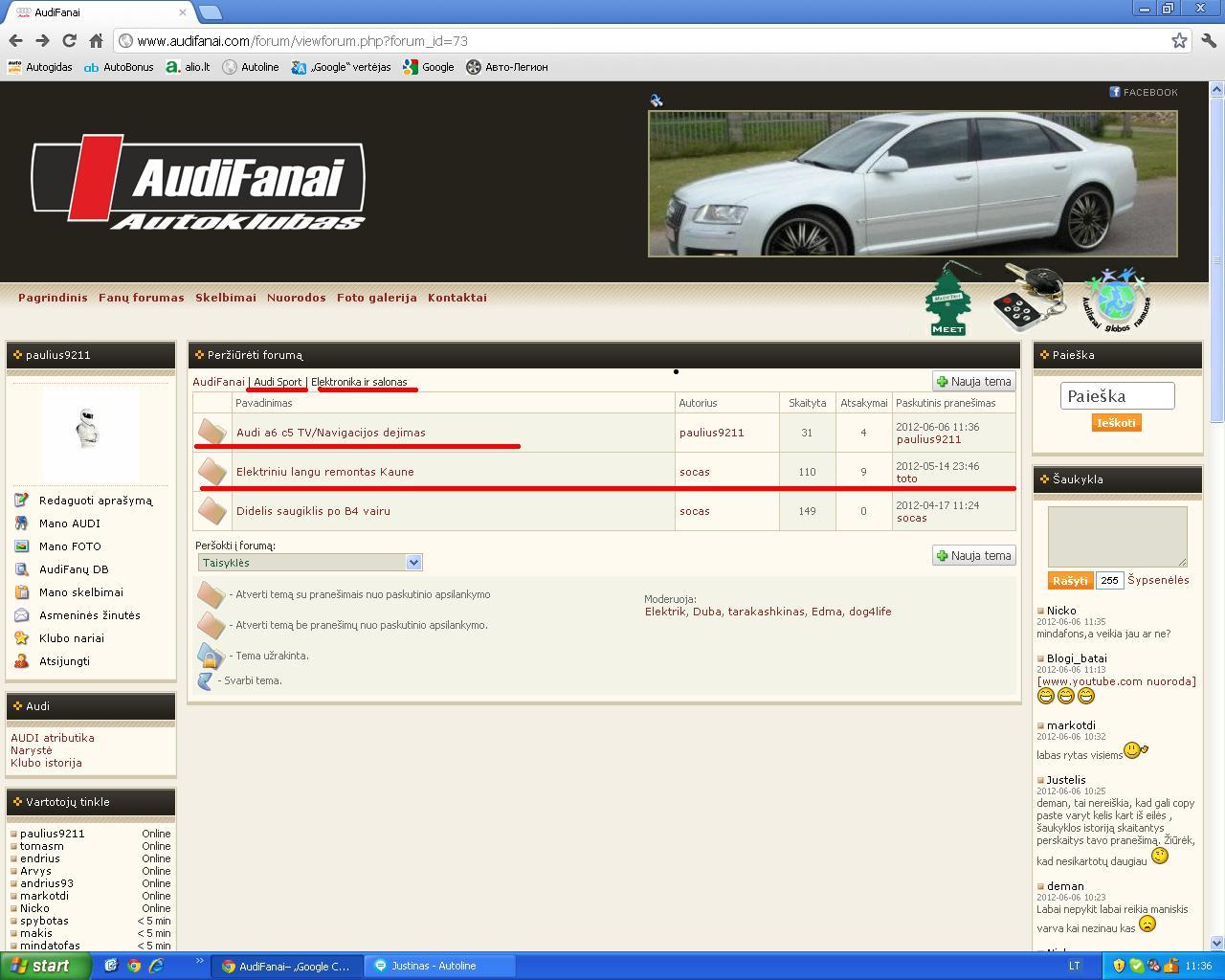
Task: Open new browser tab
Action: pyautogui.click(x=211, y=12)
